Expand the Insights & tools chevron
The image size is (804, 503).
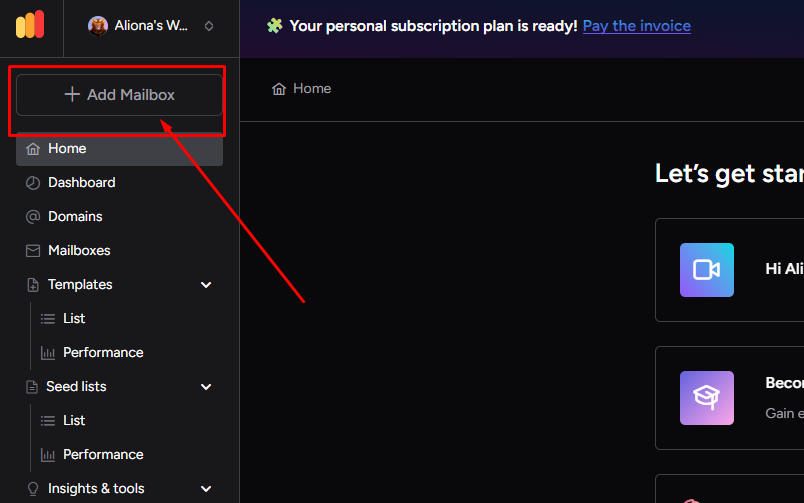[x=206, y=489]
